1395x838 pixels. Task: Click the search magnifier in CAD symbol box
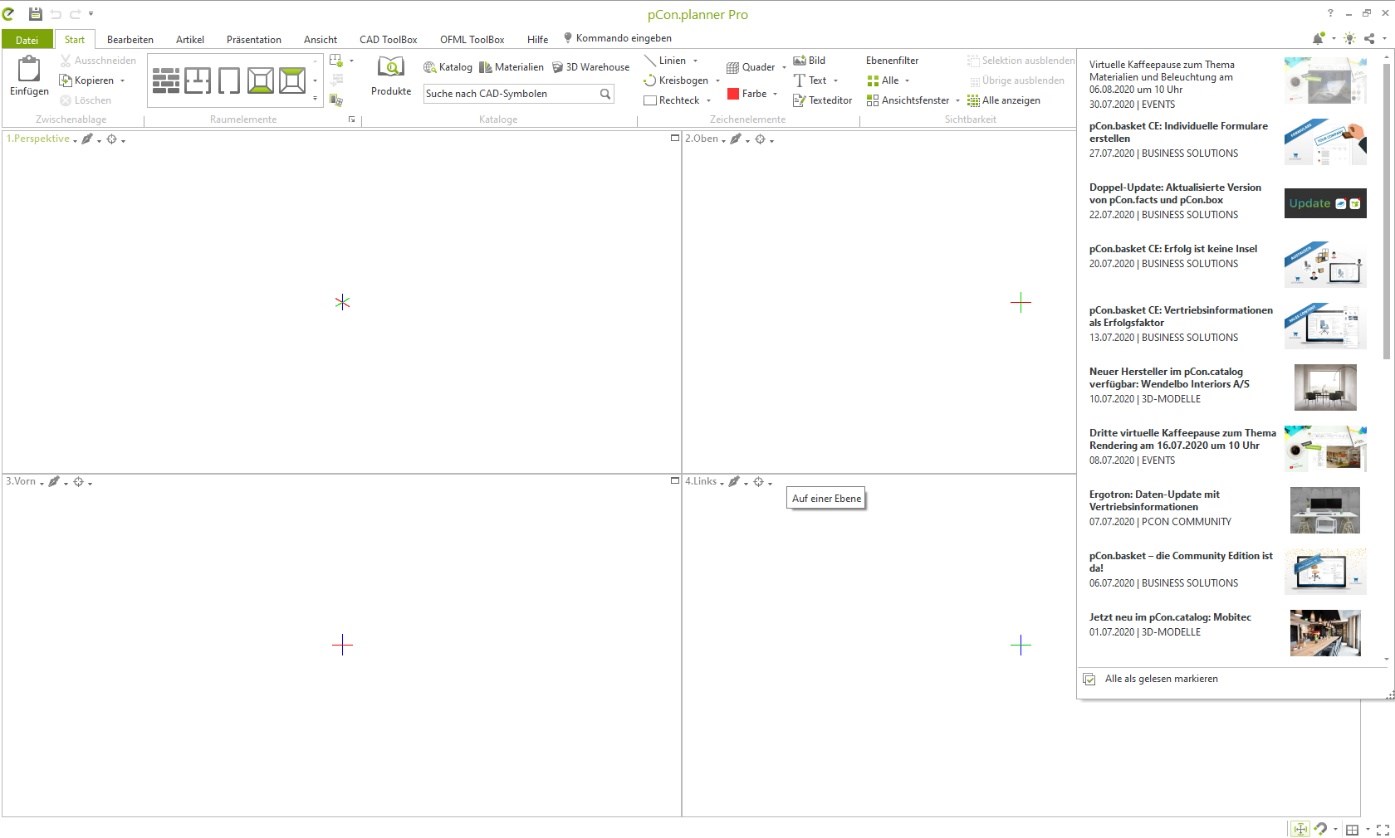tap(605, 94)
